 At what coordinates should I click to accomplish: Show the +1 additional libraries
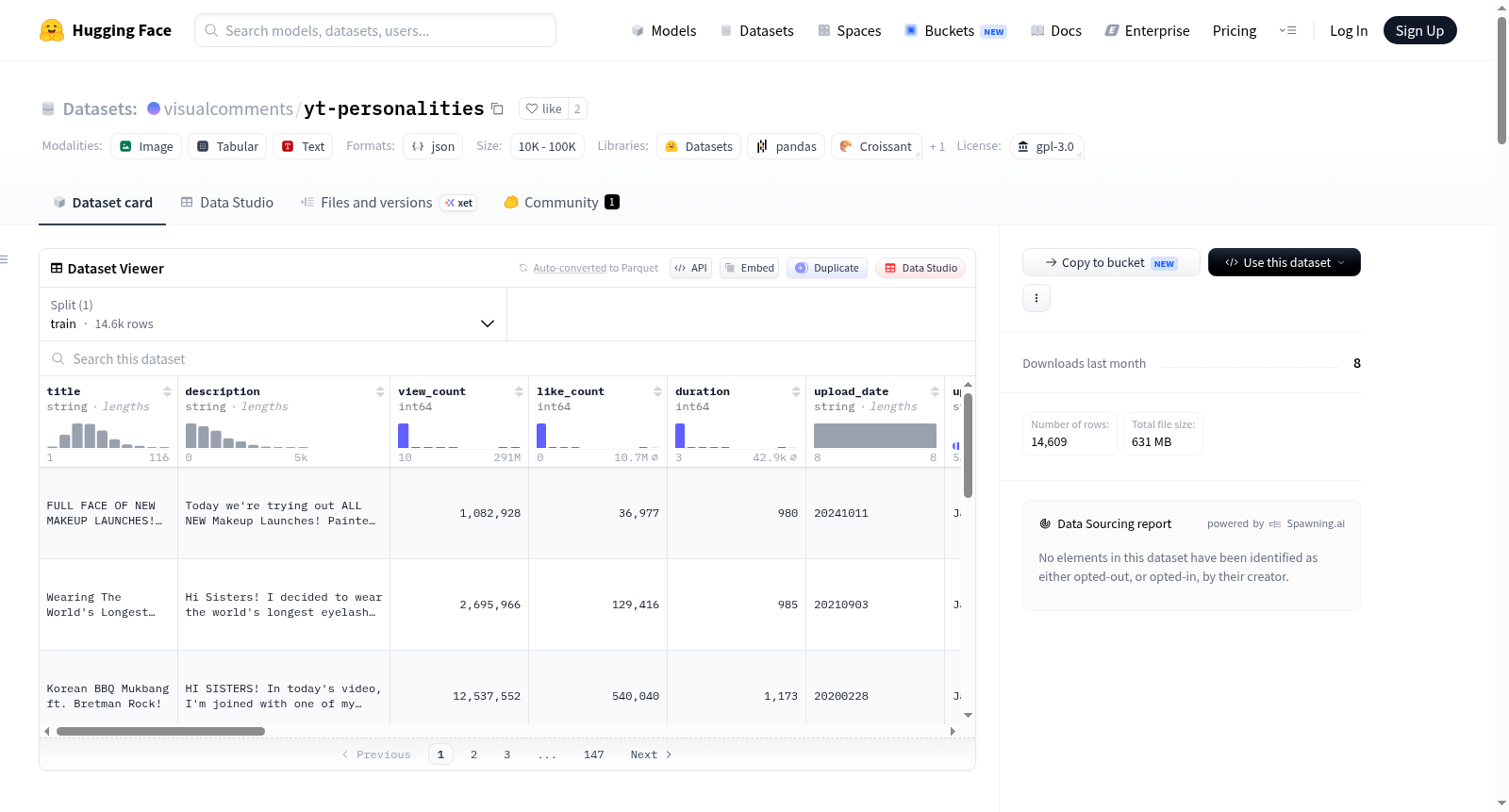click(937, 146)
